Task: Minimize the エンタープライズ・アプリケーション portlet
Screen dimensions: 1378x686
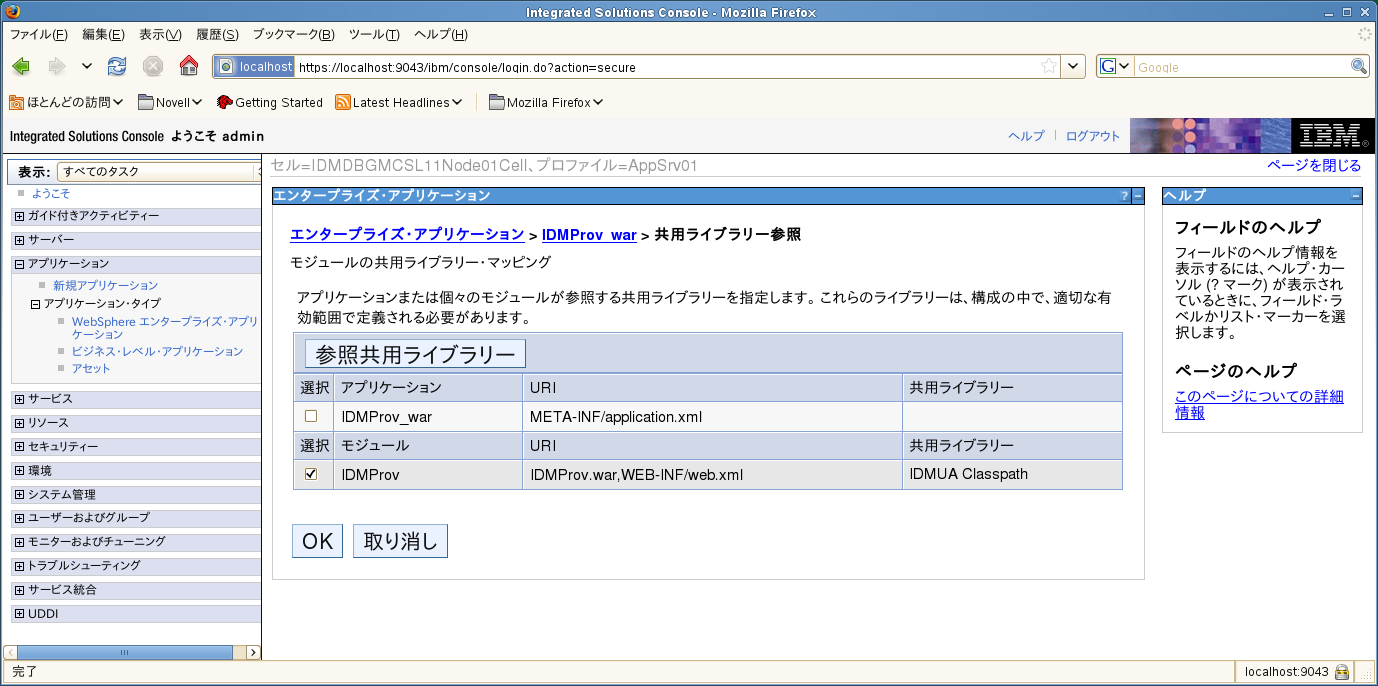Action: (x=1138, y=196)
